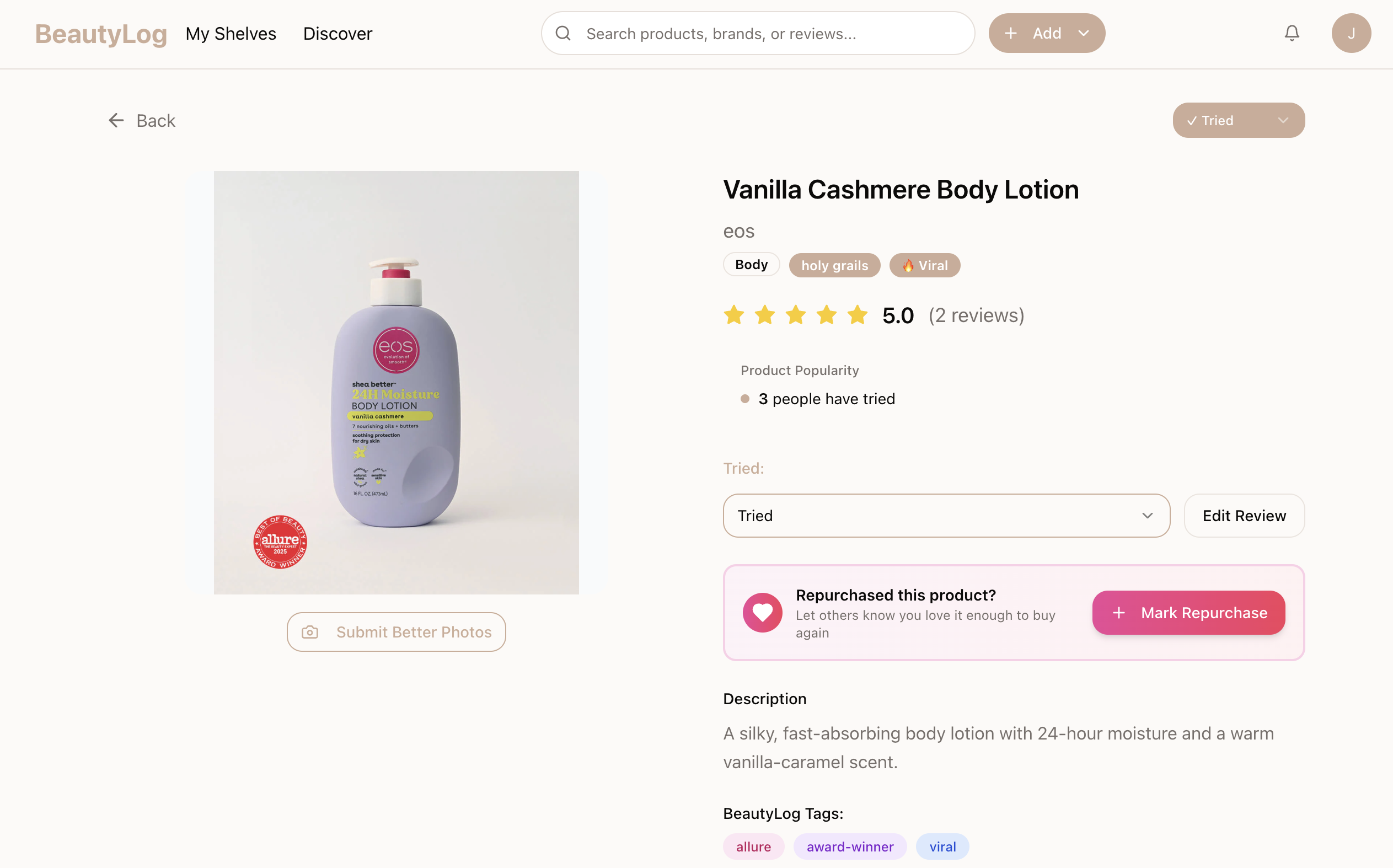Select the award-winner tag
The image size is (1393, 868).
click(x=850, y=846)
